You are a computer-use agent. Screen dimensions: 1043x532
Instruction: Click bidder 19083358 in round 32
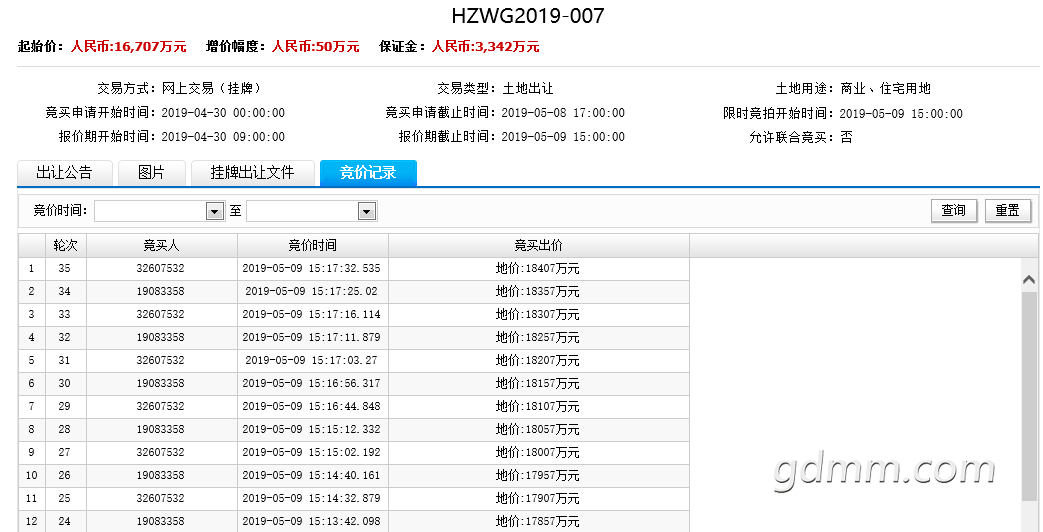[x=160, y=337]
